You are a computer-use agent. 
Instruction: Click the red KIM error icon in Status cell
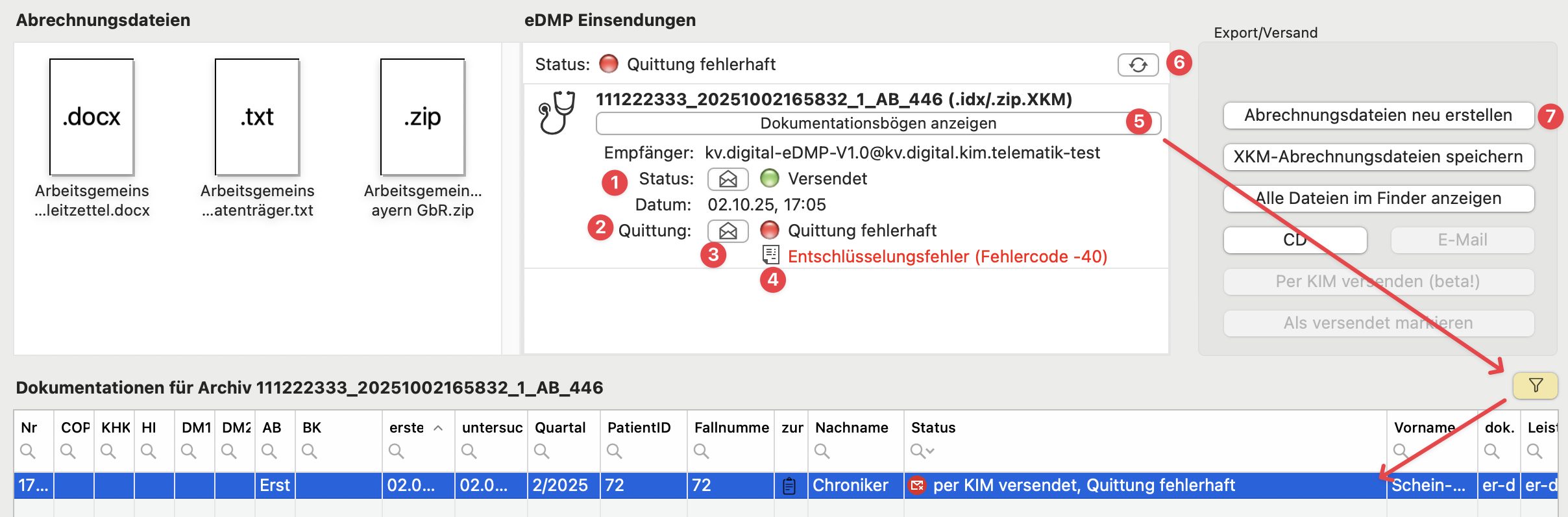(916, 485)
